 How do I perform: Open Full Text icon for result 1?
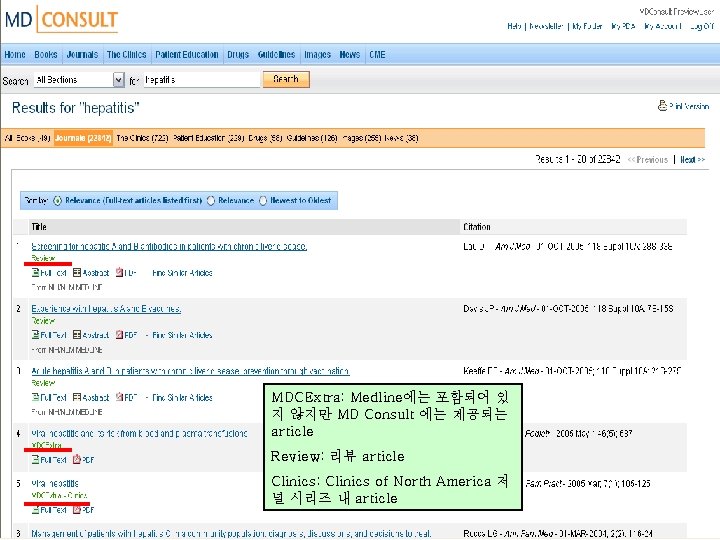(x=35, y=272)
